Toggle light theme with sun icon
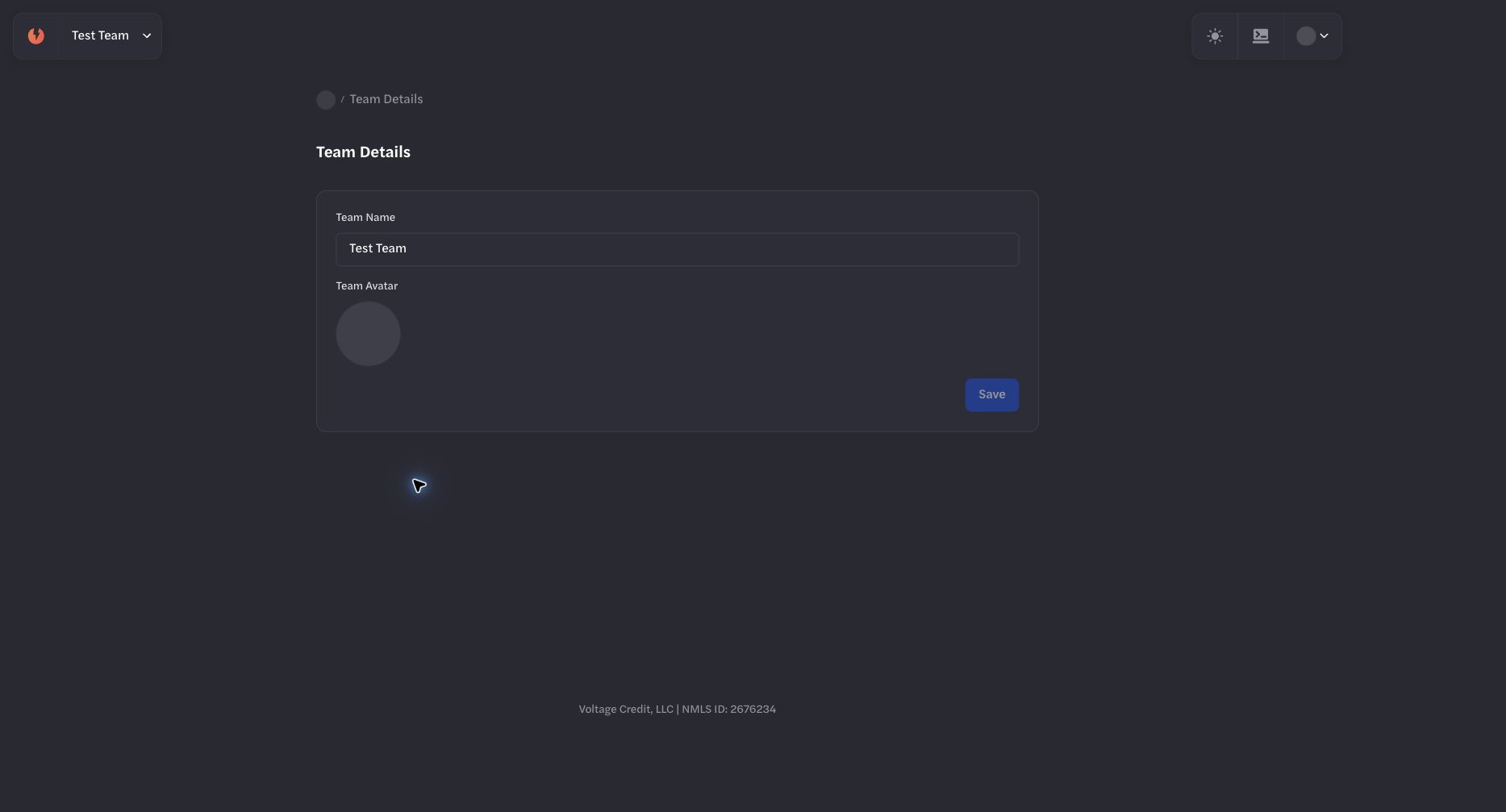 click(x=1215, y=35)
